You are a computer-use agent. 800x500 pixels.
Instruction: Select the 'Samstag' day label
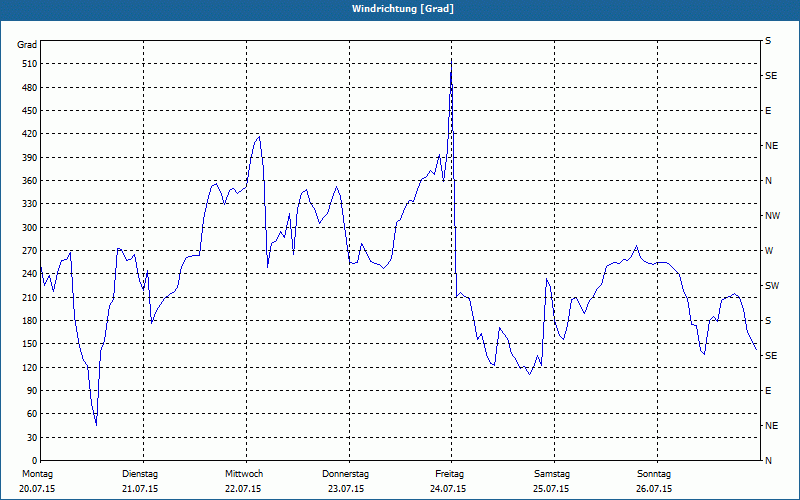(552, 474)
